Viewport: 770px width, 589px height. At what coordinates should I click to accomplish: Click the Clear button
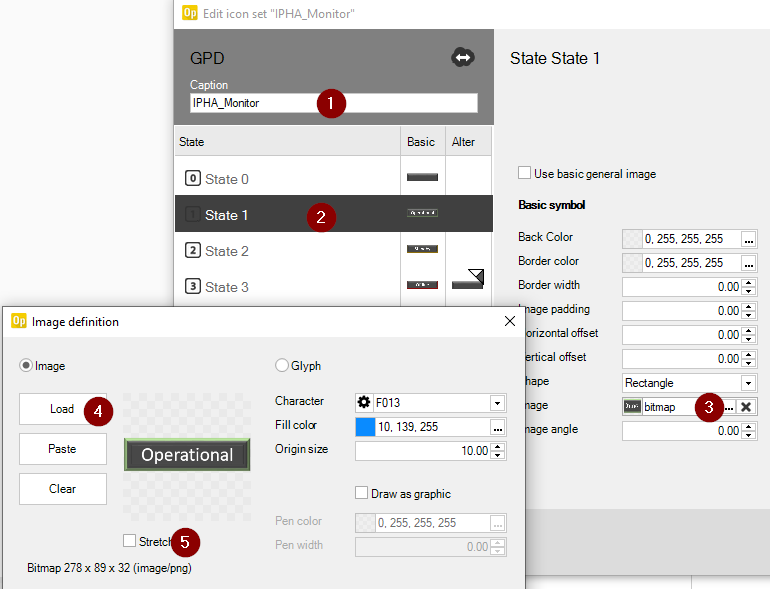[x=62, y=489]
